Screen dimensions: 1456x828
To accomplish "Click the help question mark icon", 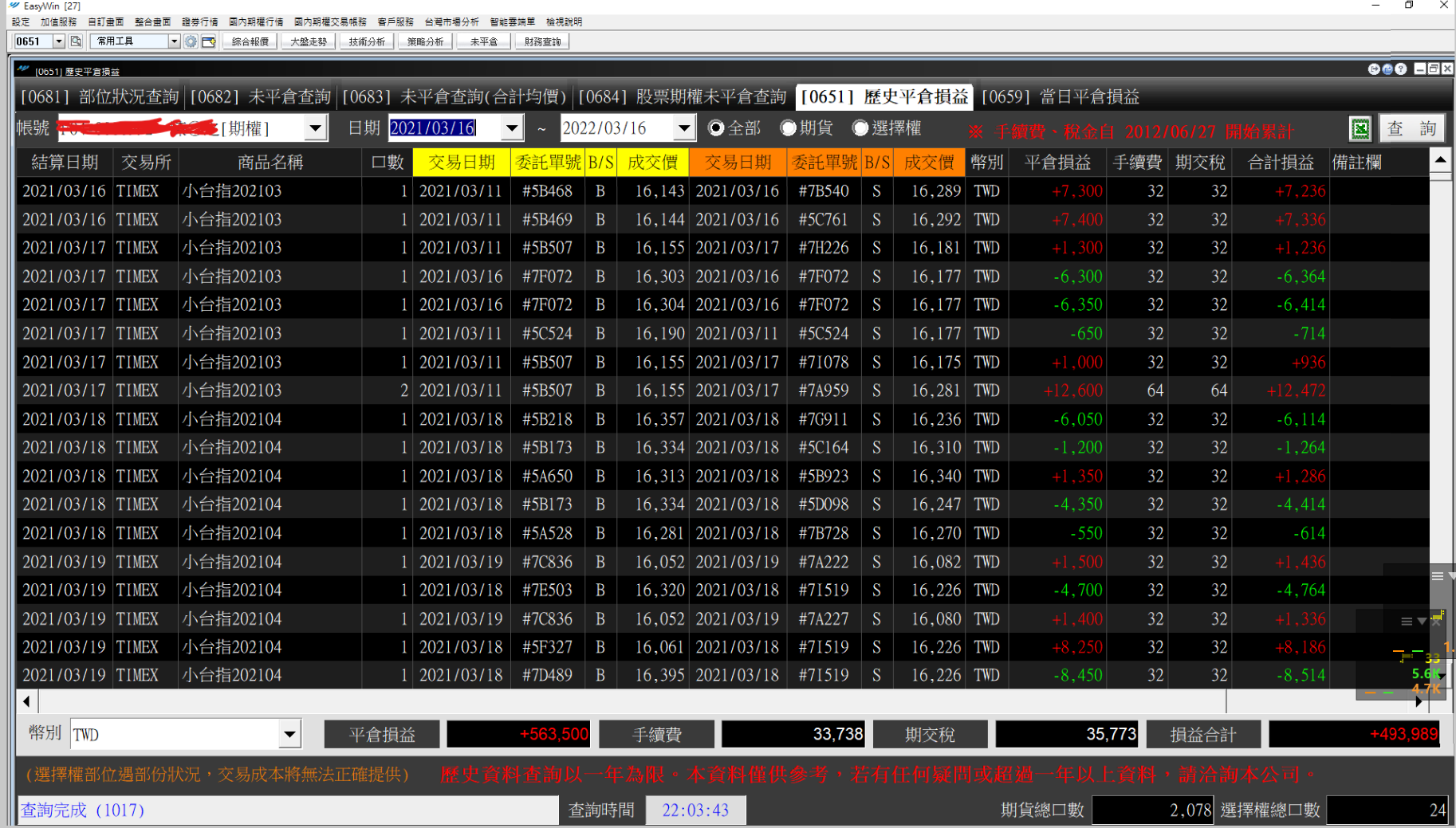I will [1400, 69].
